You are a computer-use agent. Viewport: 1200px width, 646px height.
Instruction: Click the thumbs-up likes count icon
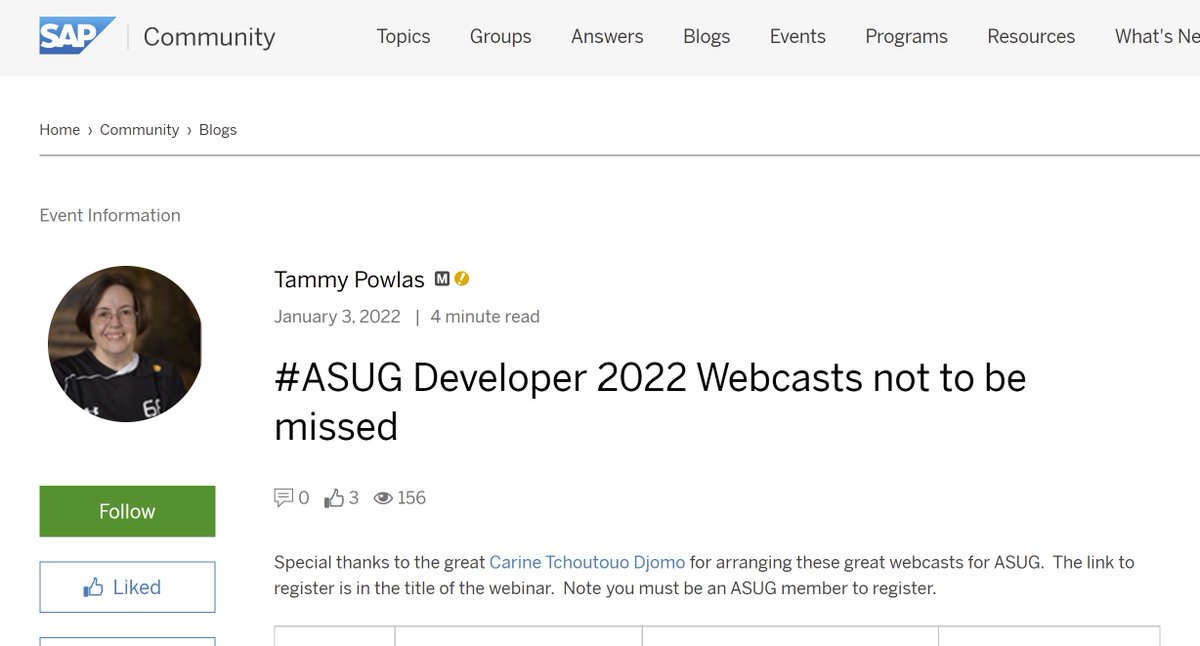point(333,497)
